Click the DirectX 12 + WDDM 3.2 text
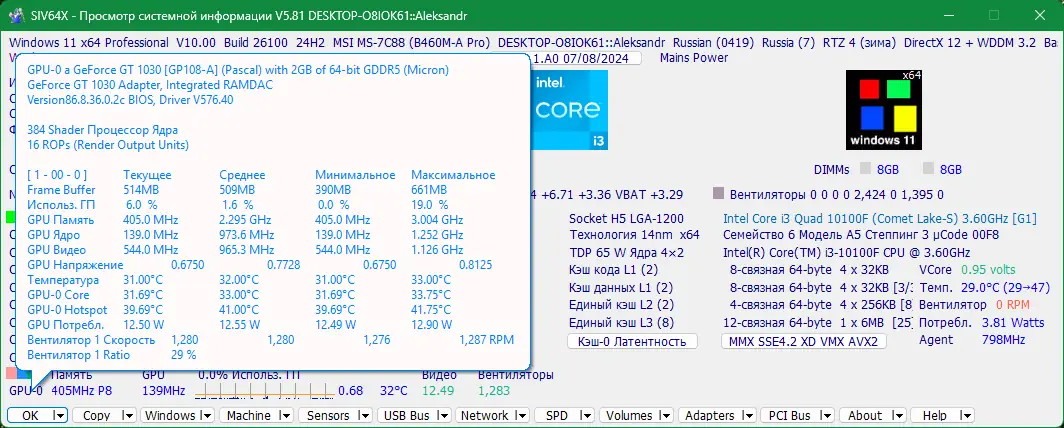This screenshot has width=1064, height=428. (x=970, y=43)
